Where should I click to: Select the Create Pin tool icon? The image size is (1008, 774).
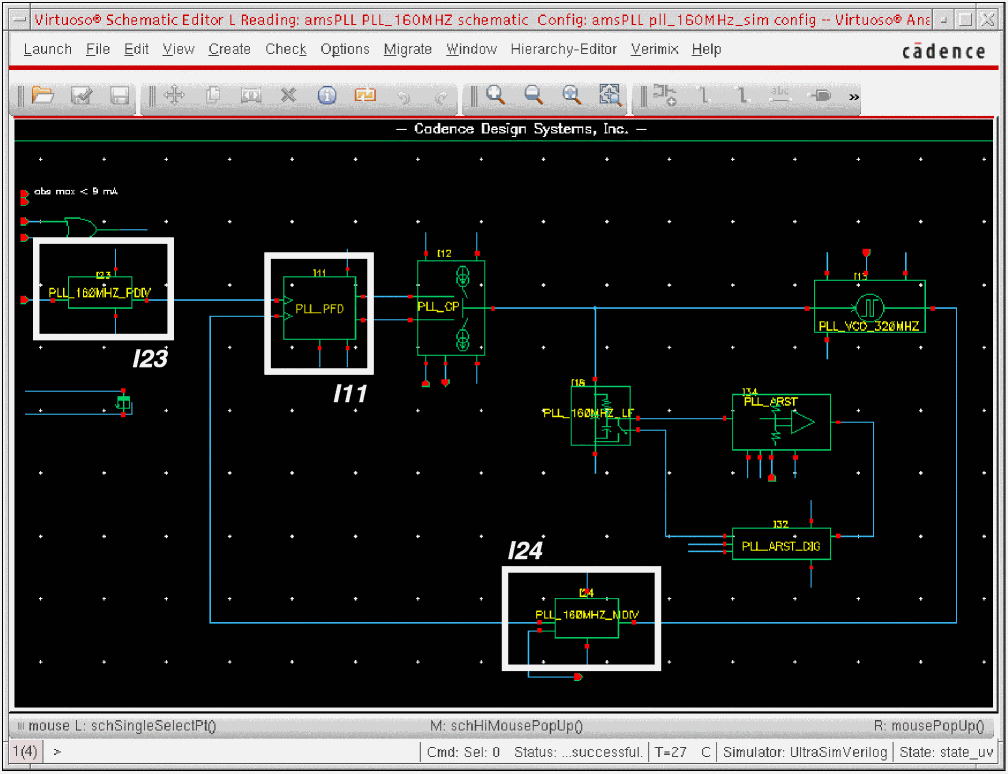(820, 96)
